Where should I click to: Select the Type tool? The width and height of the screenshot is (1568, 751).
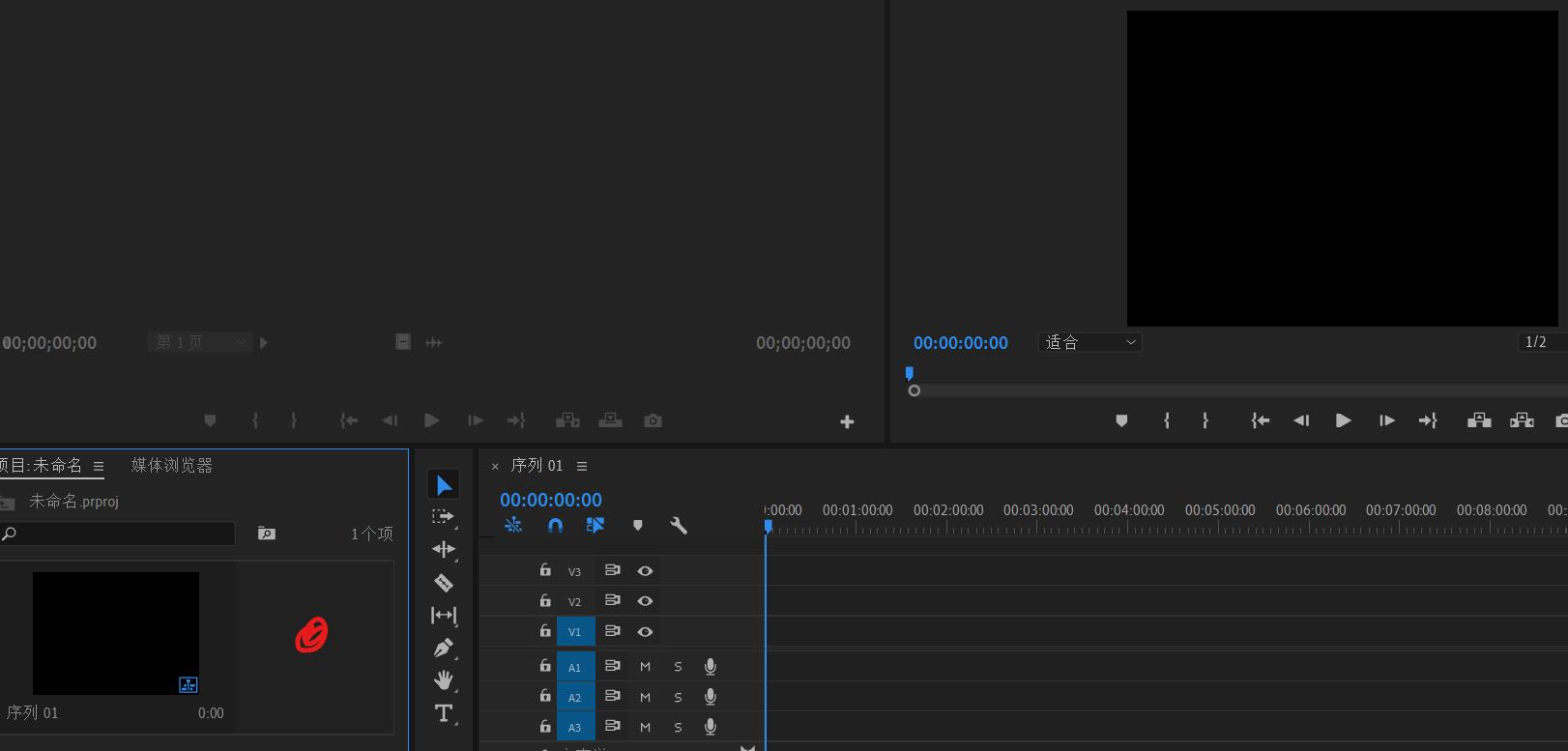tap(444, 713)
